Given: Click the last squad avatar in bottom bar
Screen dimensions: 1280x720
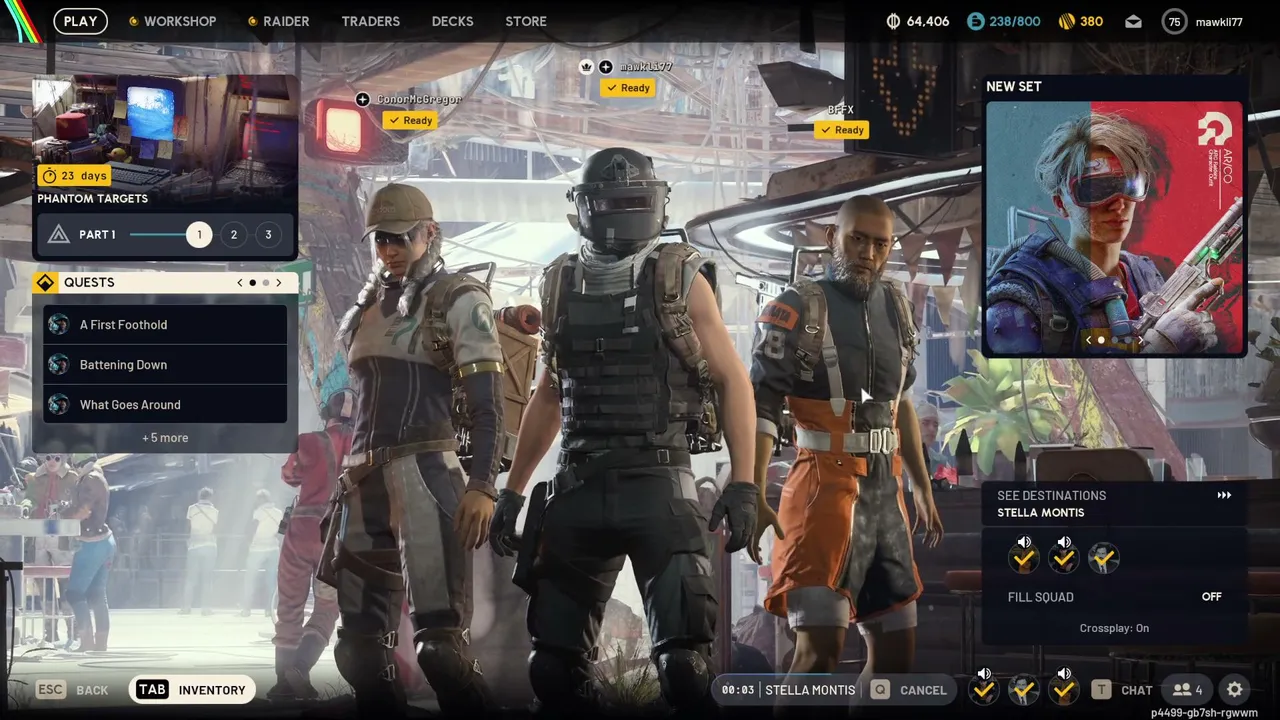Looking at the screenshot, I should [x=1063, y=690].
